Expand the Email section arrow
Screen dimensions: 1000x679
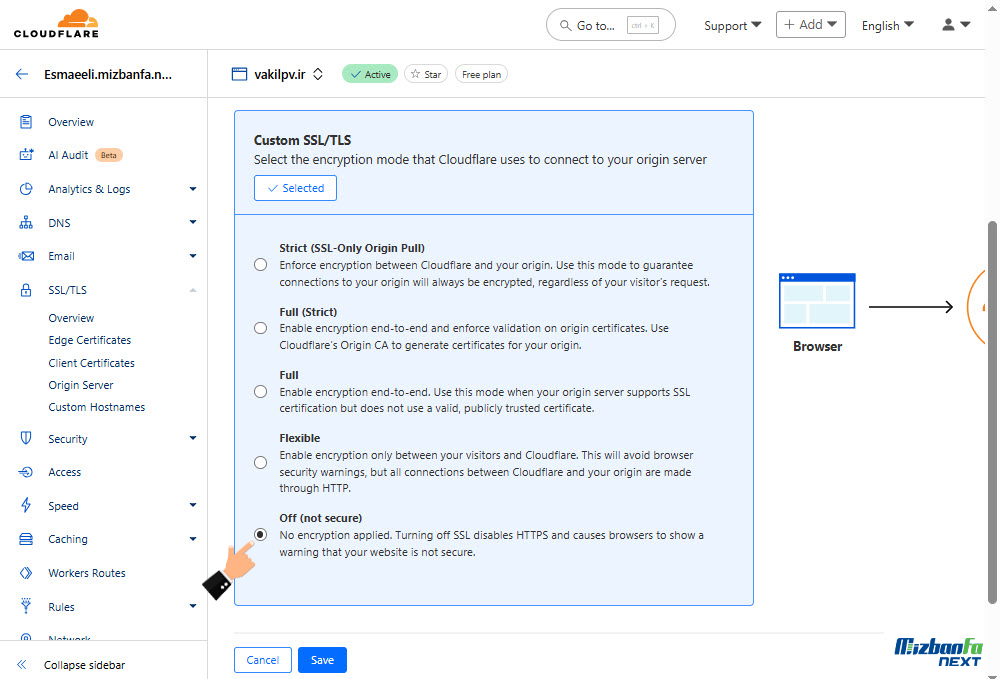[x=193, y=256]
